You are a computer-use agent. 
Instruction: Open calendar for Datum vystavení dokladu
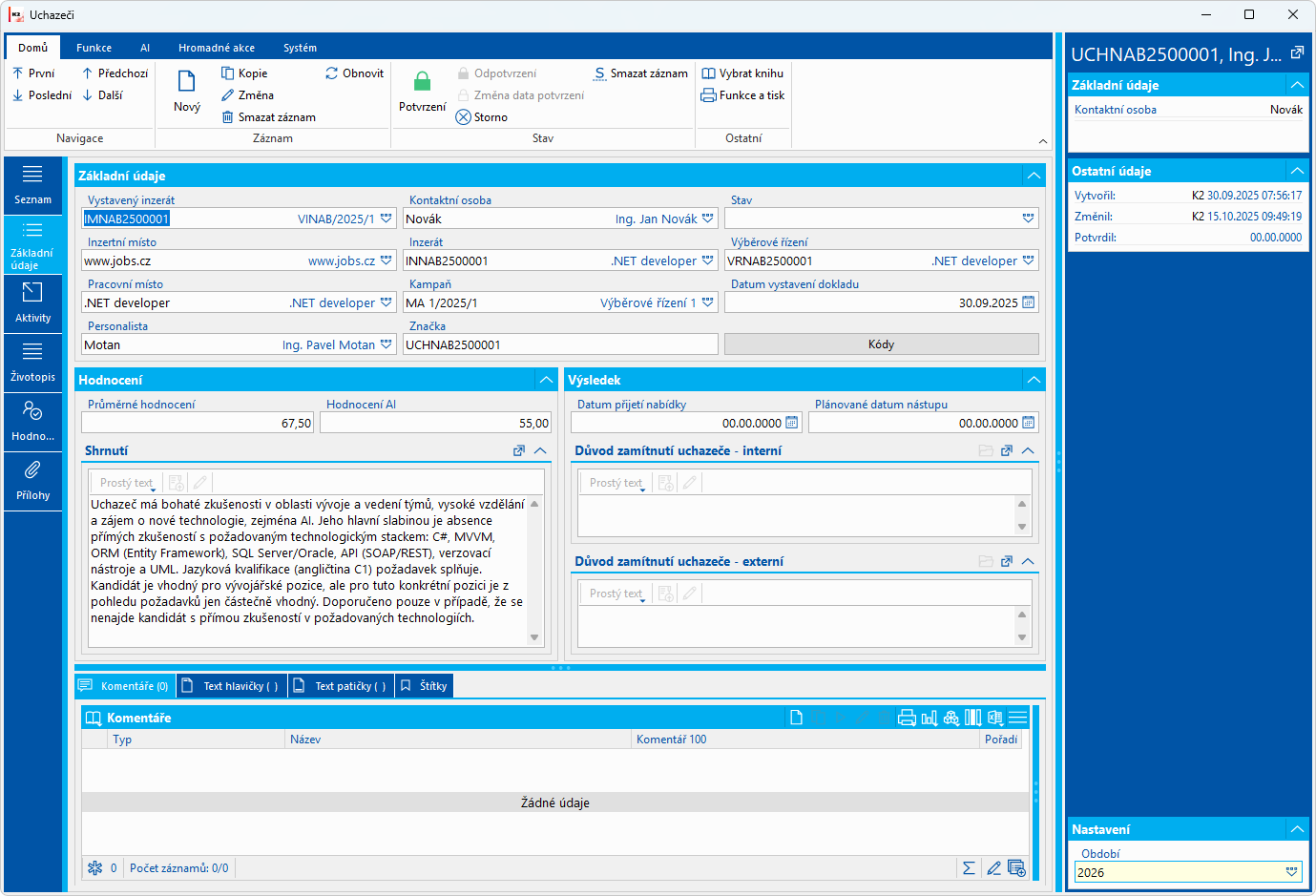pyautogui.click(x=1028, y=302)
